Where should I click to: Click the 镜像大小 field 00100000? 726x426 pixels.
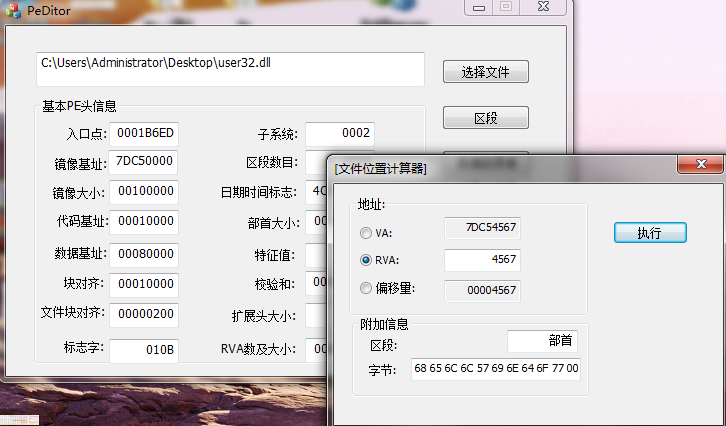click(x=144, y=192)
